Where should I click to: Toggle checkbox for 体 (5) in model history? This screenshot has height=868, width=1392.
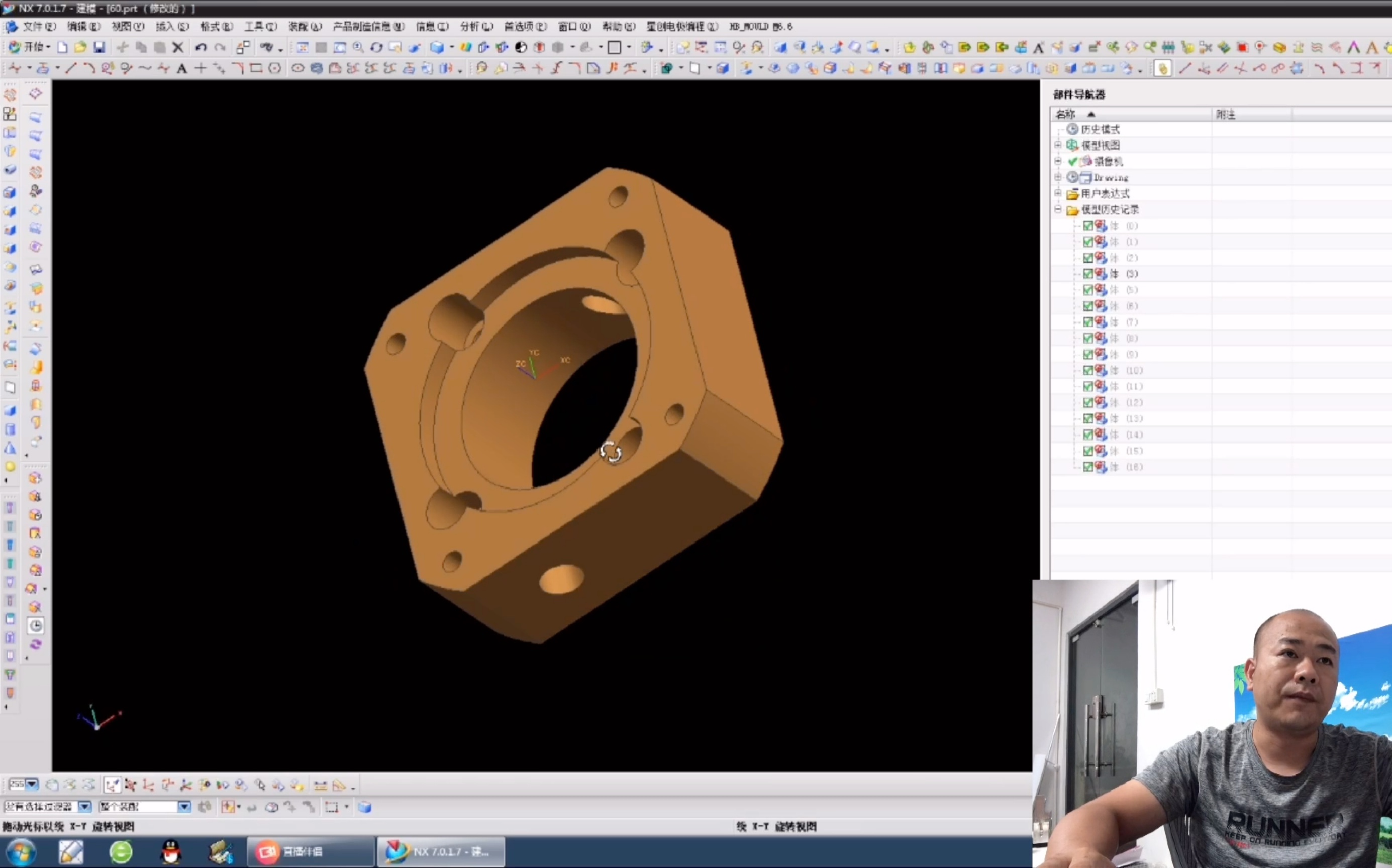tap(1087, 290)
